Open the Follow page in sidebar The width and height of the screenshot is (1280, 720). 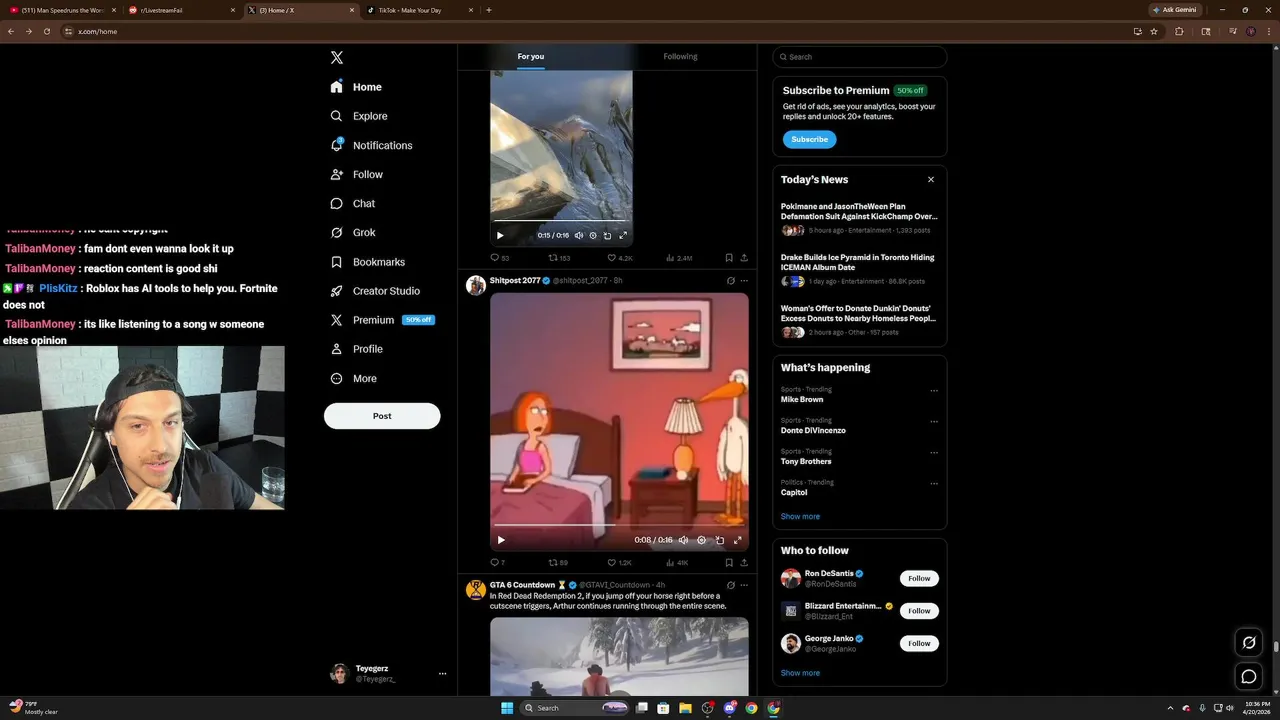click(356, 174)
